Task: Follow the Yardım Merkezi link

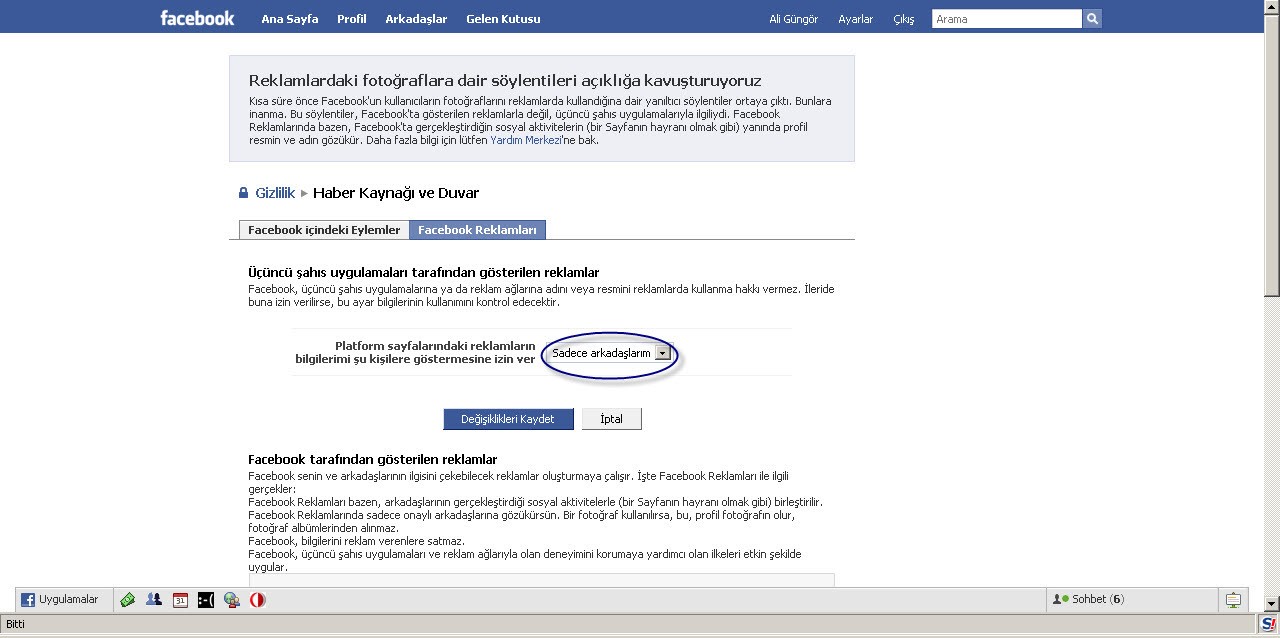Action: coord(525,140)
